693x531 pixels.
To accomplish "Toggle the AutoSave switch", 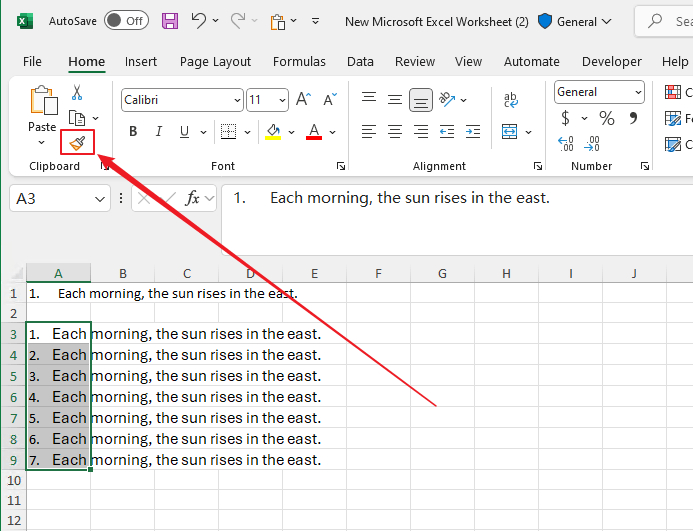I will [125, 21].
